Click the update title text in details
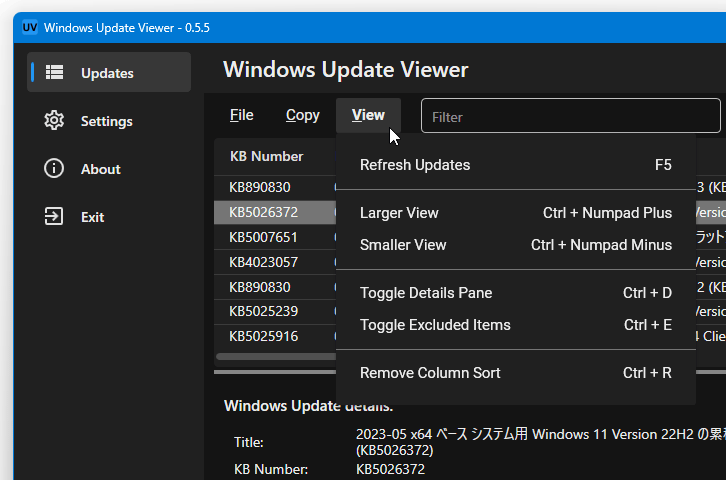Image resolution: width=726 pixels, height=480 pixels. pos(540,442)
